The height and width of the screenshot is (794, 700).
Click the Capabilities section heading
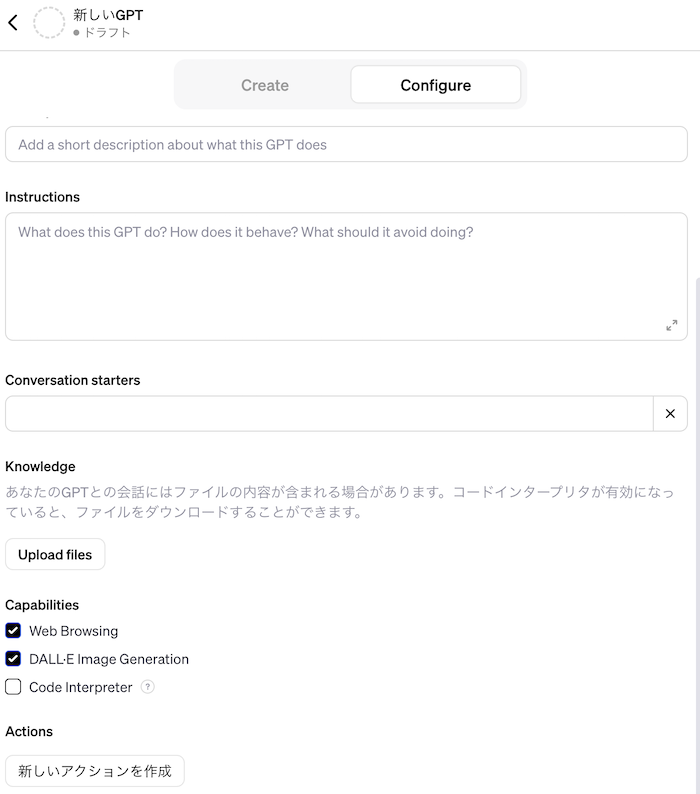coord(42,605)
